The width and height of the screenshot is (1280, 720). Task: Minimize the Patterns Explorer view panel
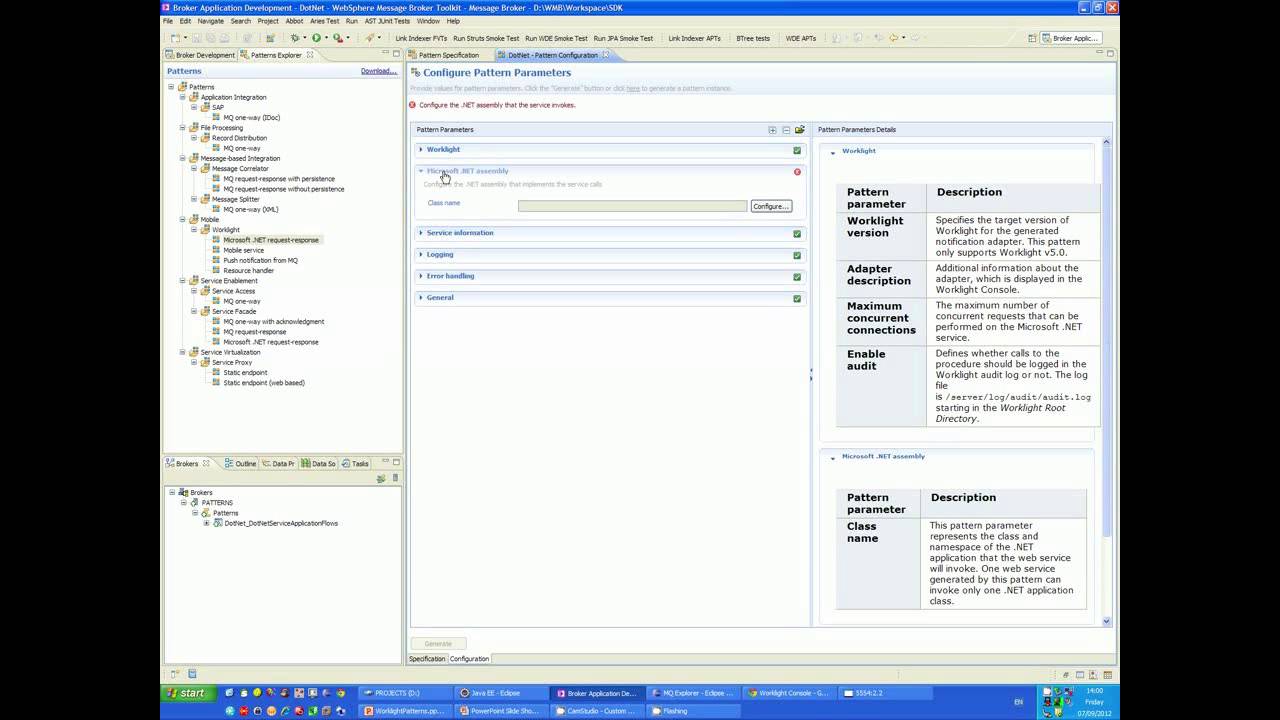pos(384,54)
